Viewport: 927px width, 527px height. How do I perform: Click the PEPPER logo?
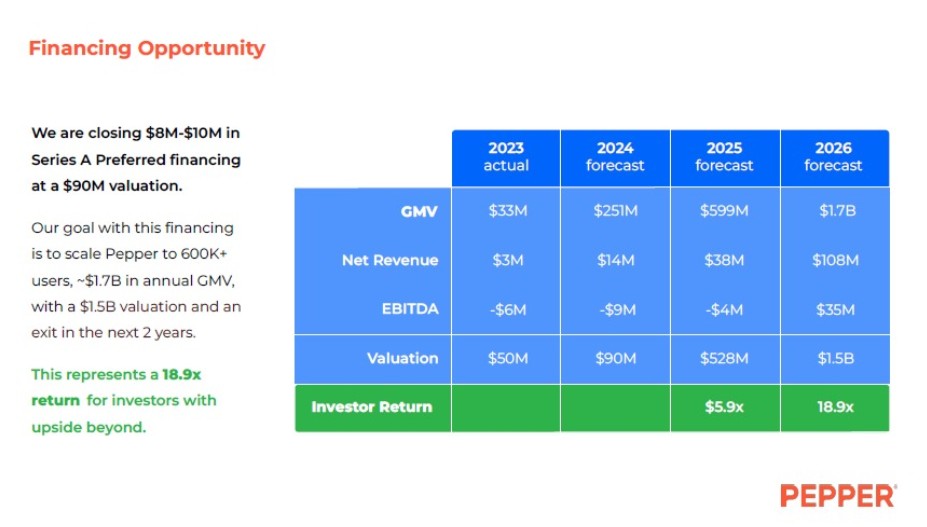point(838,496)
